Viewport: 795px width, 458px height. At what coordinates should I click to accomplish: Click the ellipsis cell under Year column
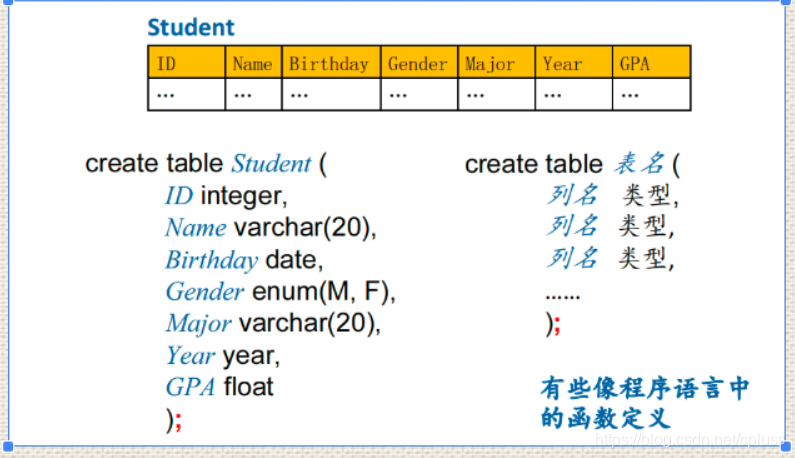click(x=573, y=94)
